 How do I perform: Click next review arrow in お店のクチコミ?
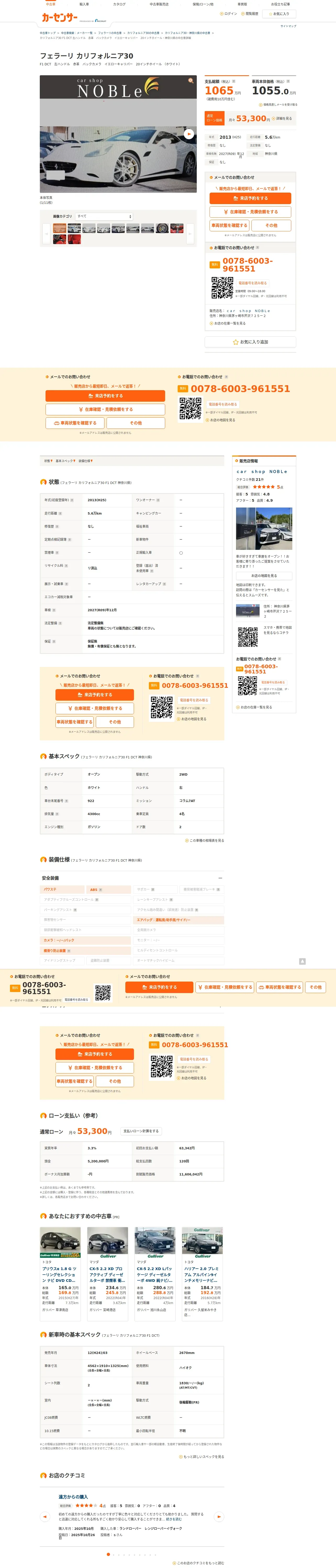(x=219, y=1516)
